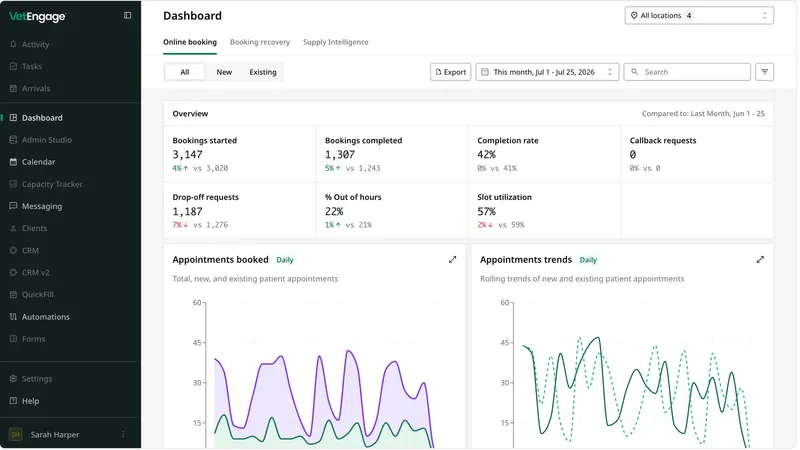Viewport: 800px width, 450px height.
Task: Click Sarah Harper's SH avatar
Action: (15, 435)
